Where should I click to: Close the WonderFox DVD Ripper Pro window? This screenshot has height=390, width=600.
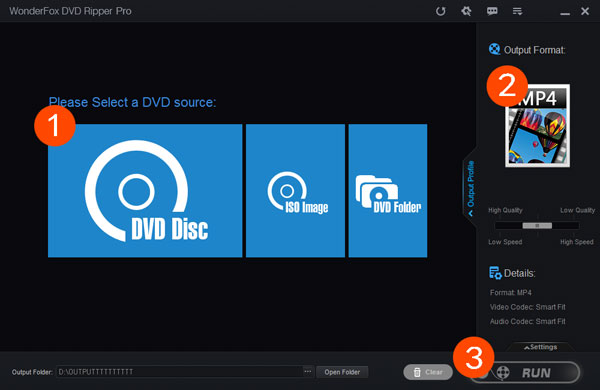click(585, 11)
